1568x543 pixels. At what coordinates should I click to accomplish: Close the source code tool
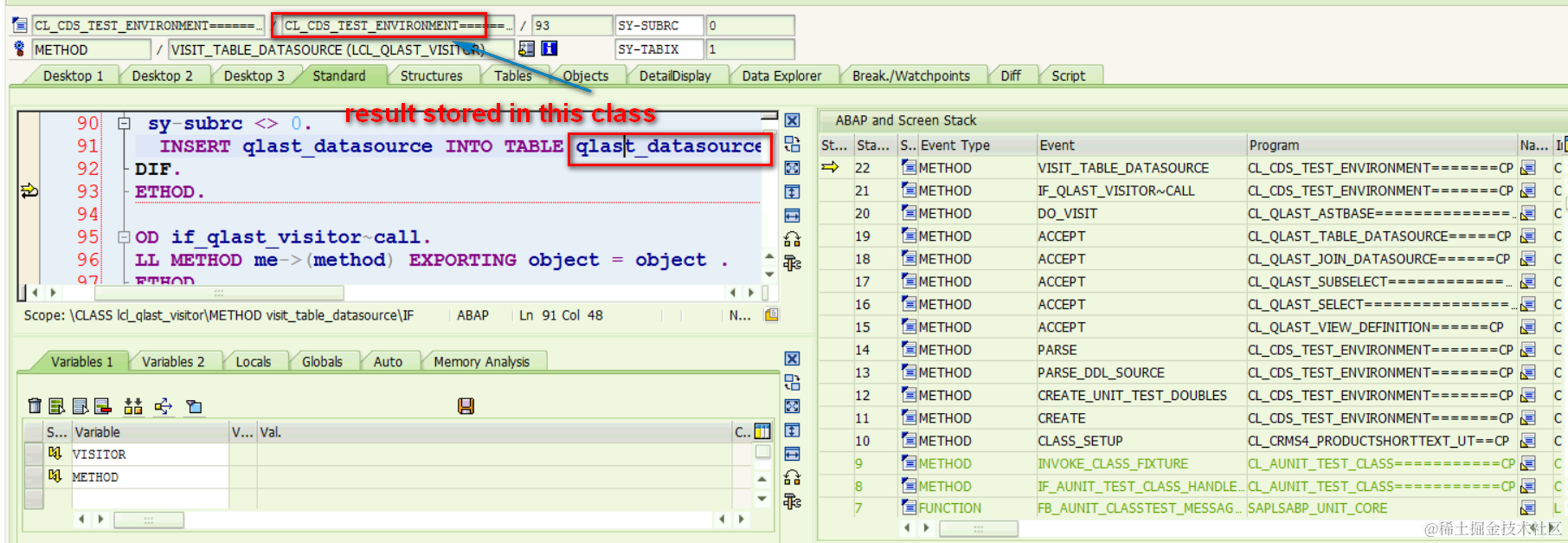click(x=792, y=120)
